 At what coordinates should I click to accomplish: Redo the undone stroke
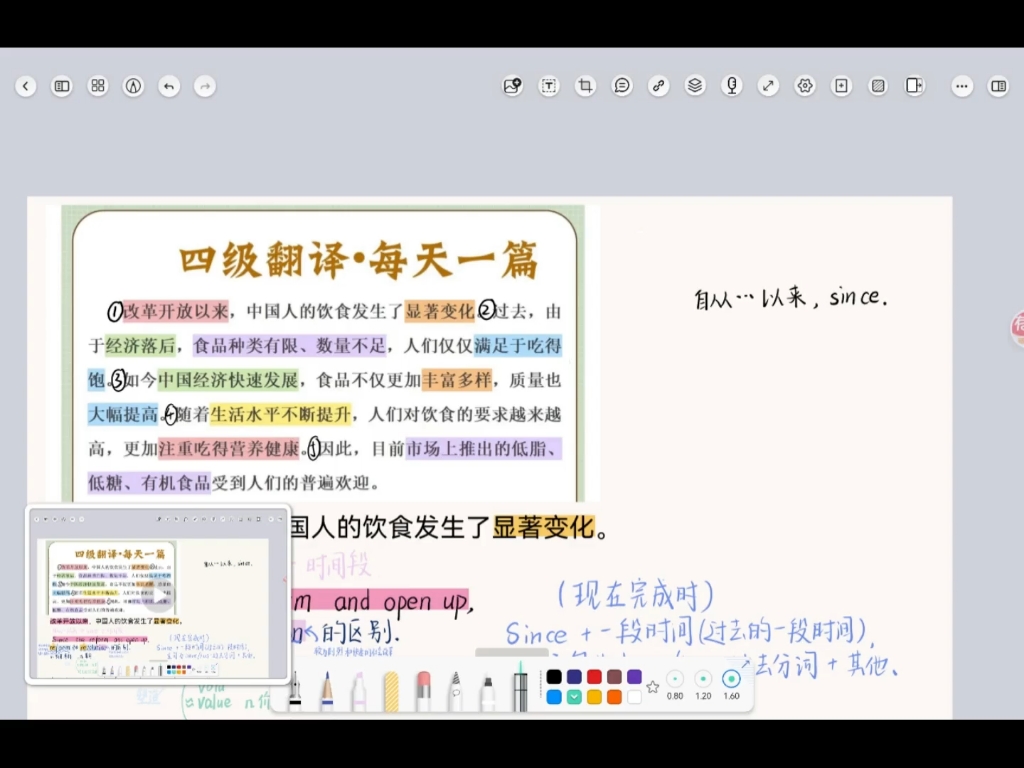205,86
